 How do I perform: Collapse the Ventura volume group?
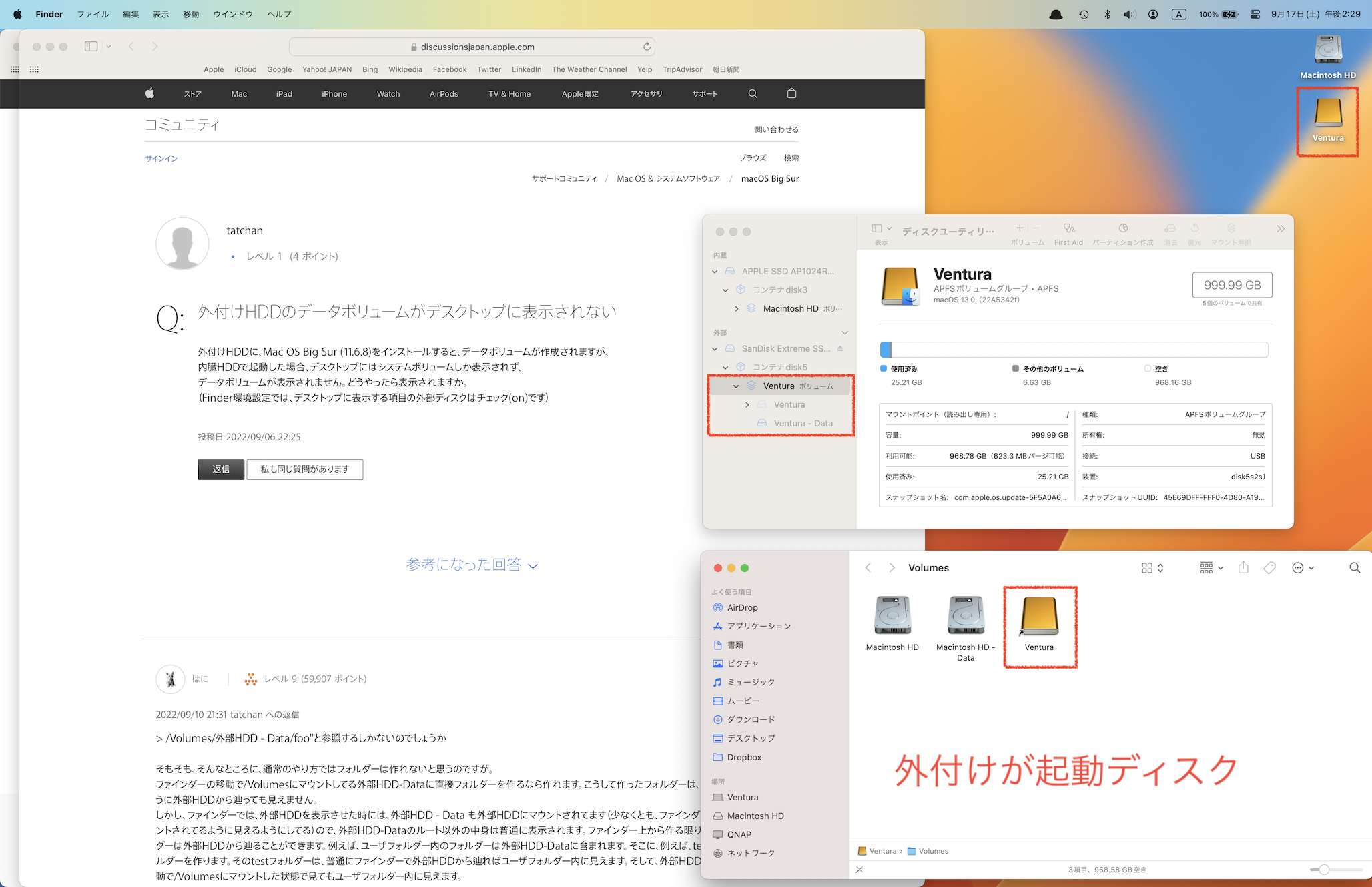(x=736, y=386)
